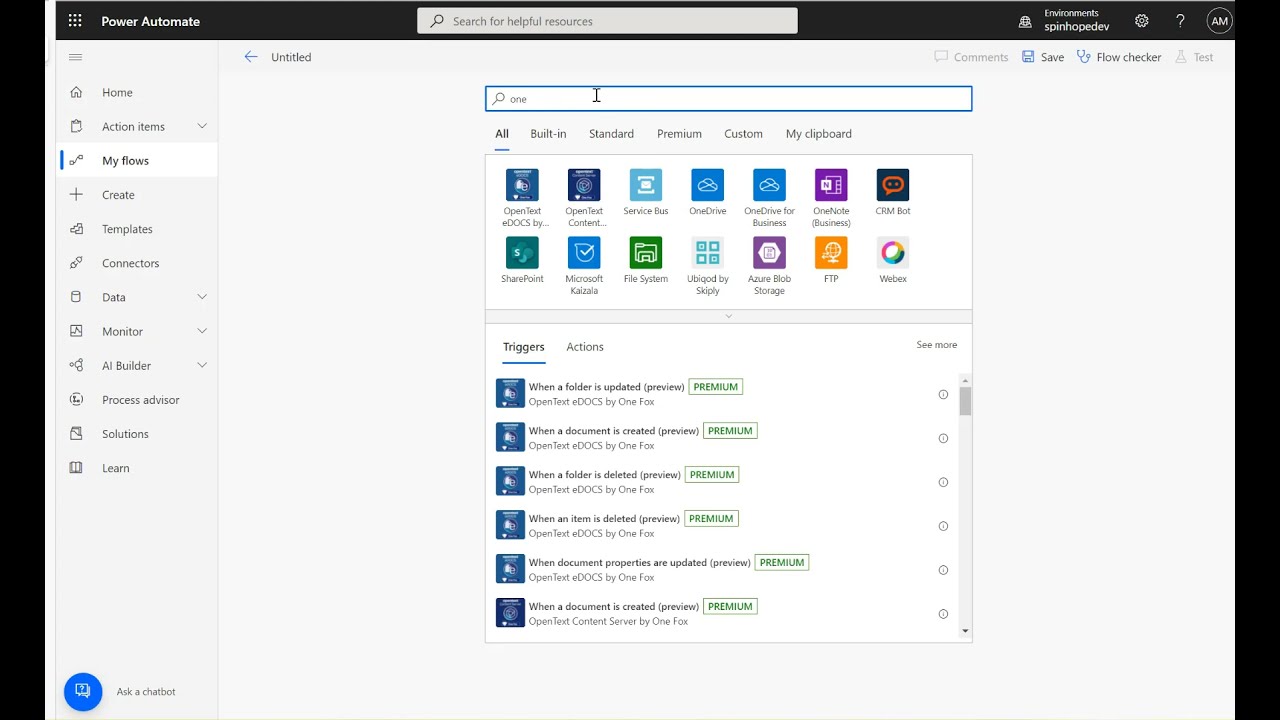Expand the Monitor menu chevron
Viewport: 1280px width, 720px height.
click(202, 331)
